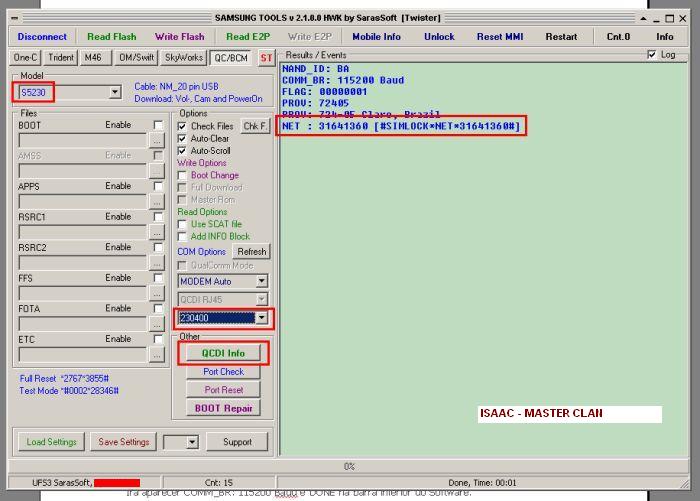
Task: Enable the Use SCAT file option
Action: point(182,224)
